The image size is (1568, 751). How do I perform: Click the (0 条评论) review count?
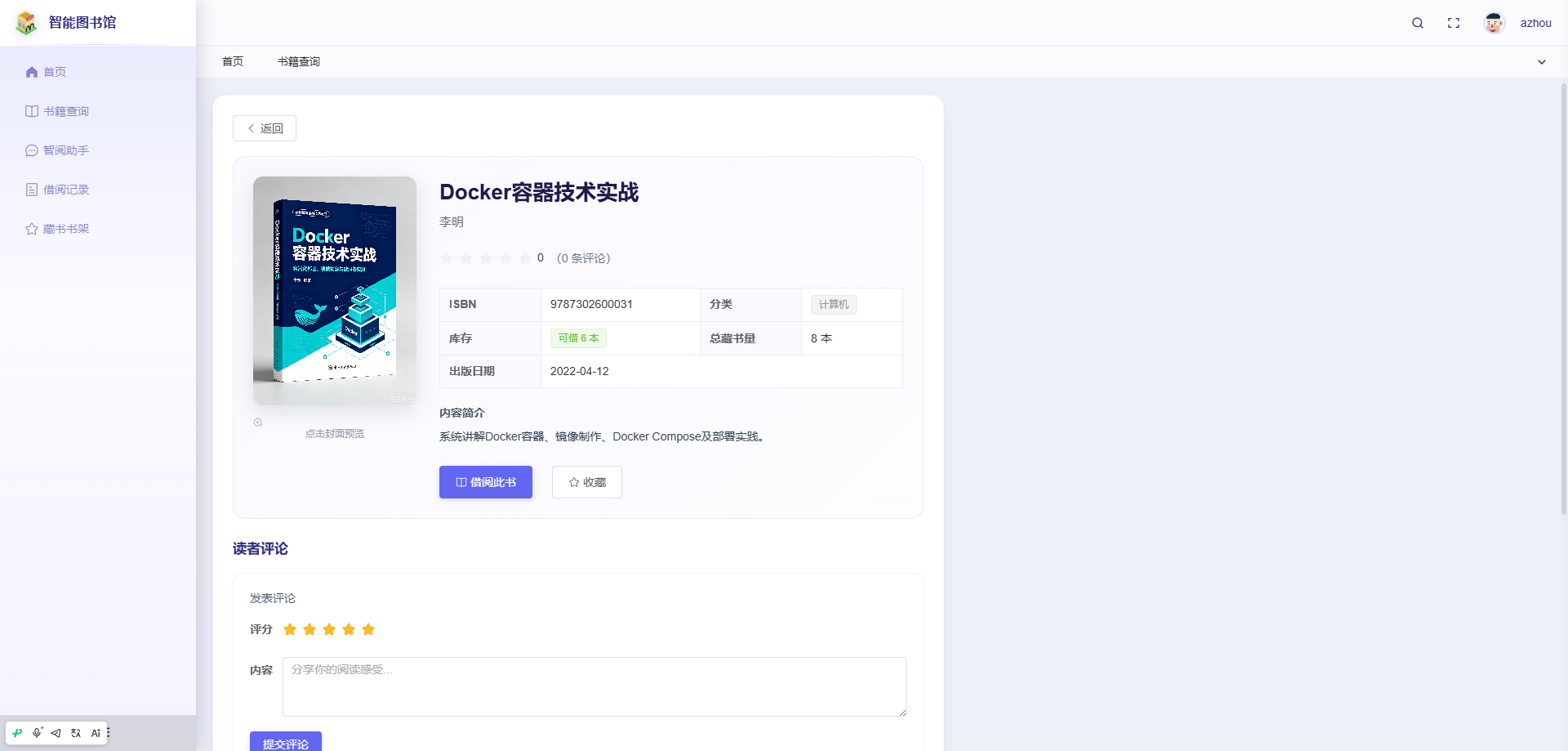point(583,258)
